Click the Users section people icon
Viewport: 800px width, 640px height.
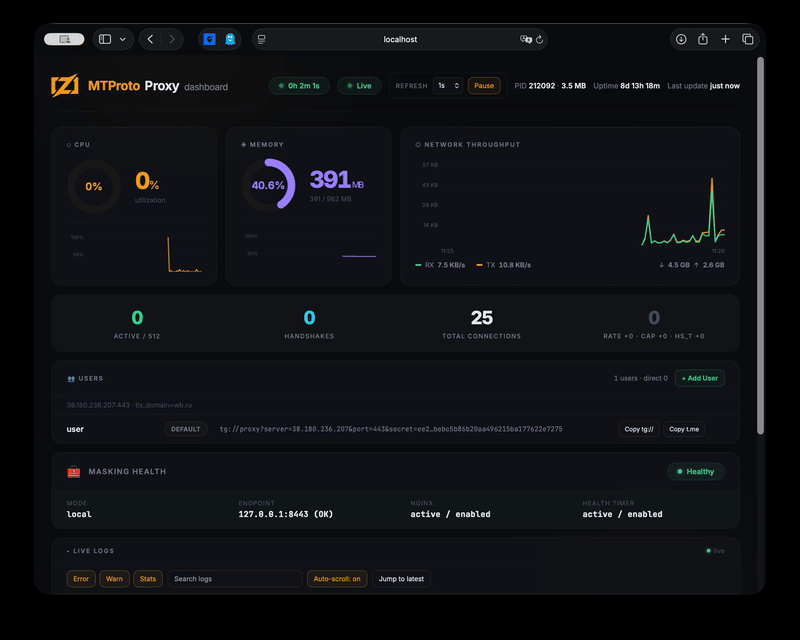(x=71, y=379)
